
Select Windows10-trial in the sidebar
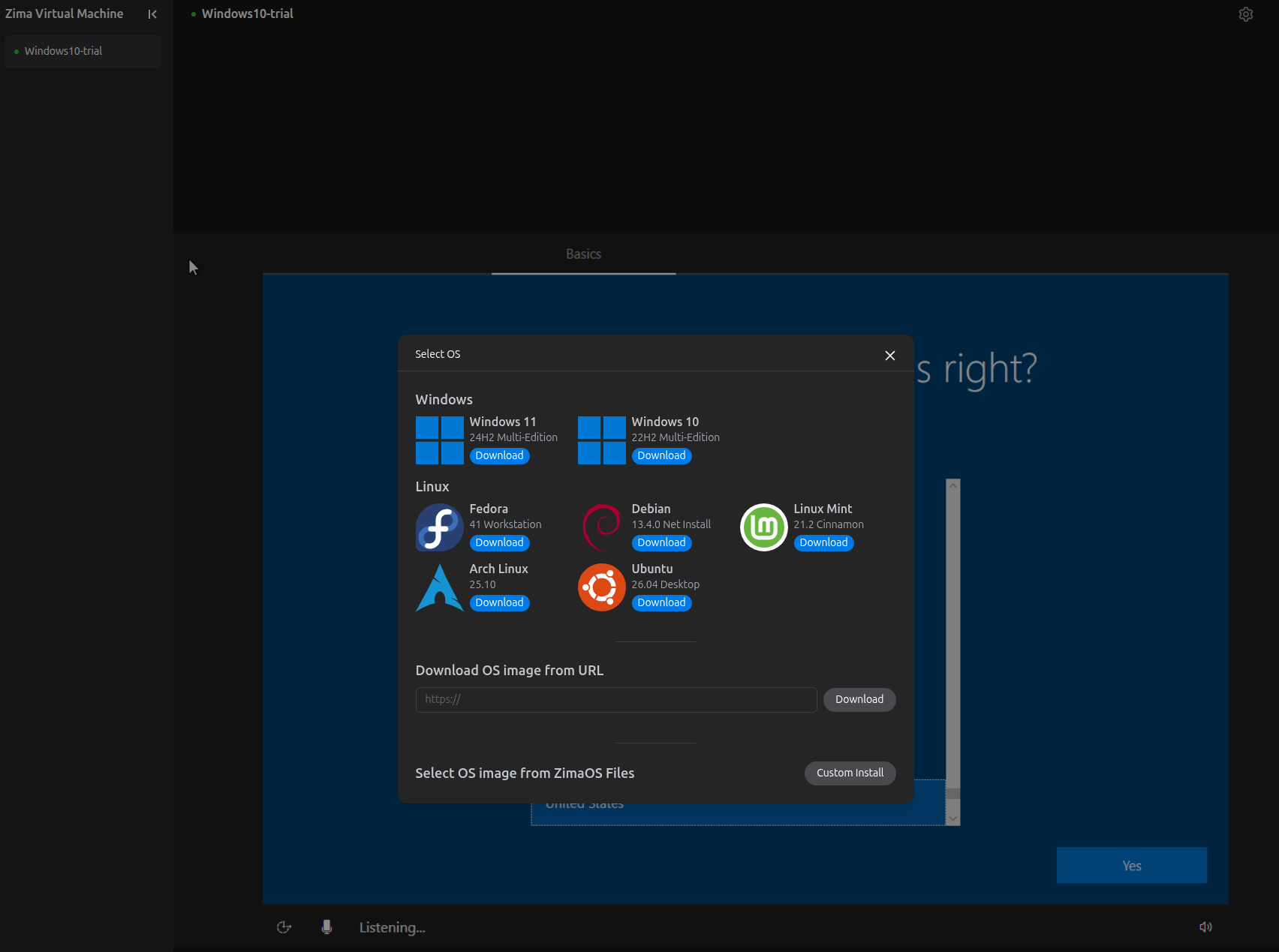[83, 52]
